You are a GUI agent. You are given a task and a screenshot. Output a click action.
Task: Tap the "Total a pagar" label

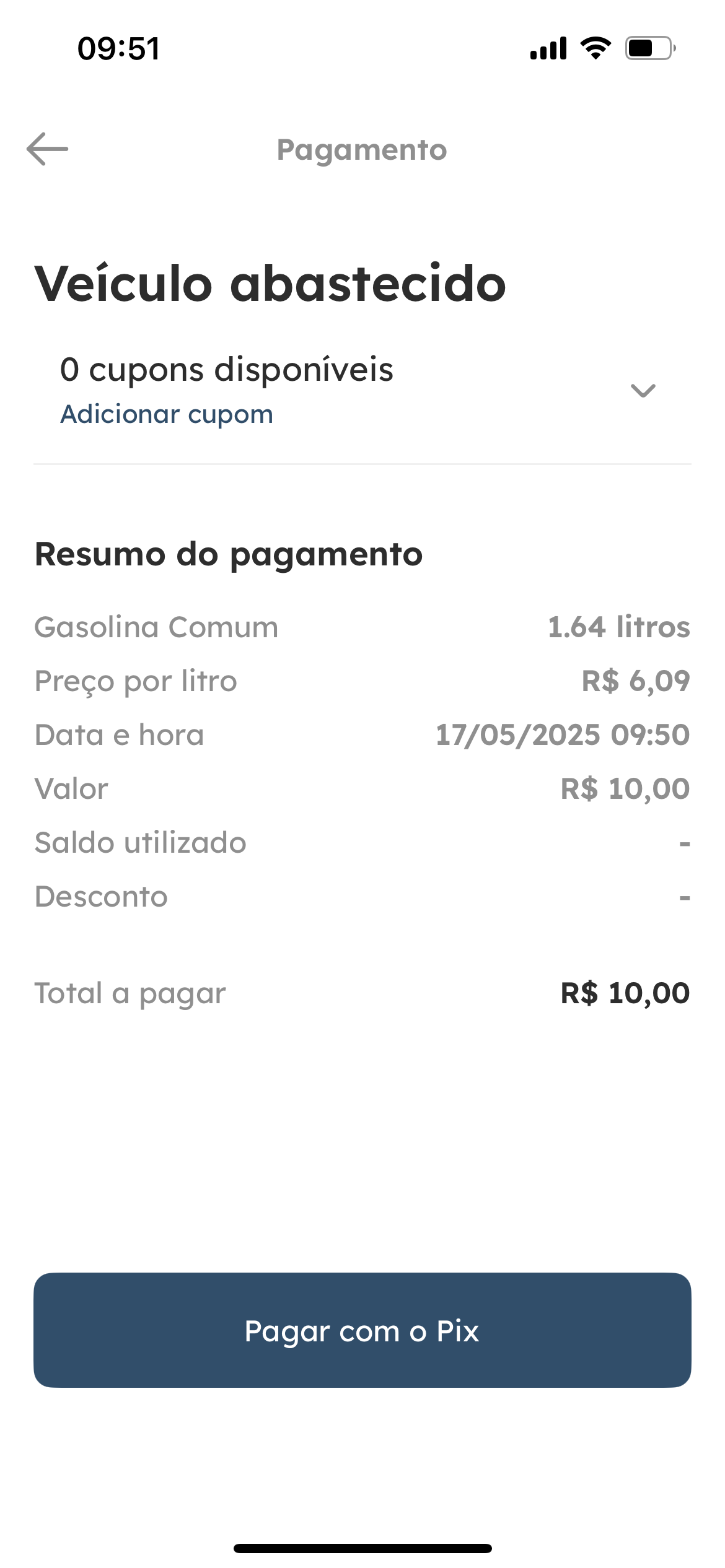[130, 993]
